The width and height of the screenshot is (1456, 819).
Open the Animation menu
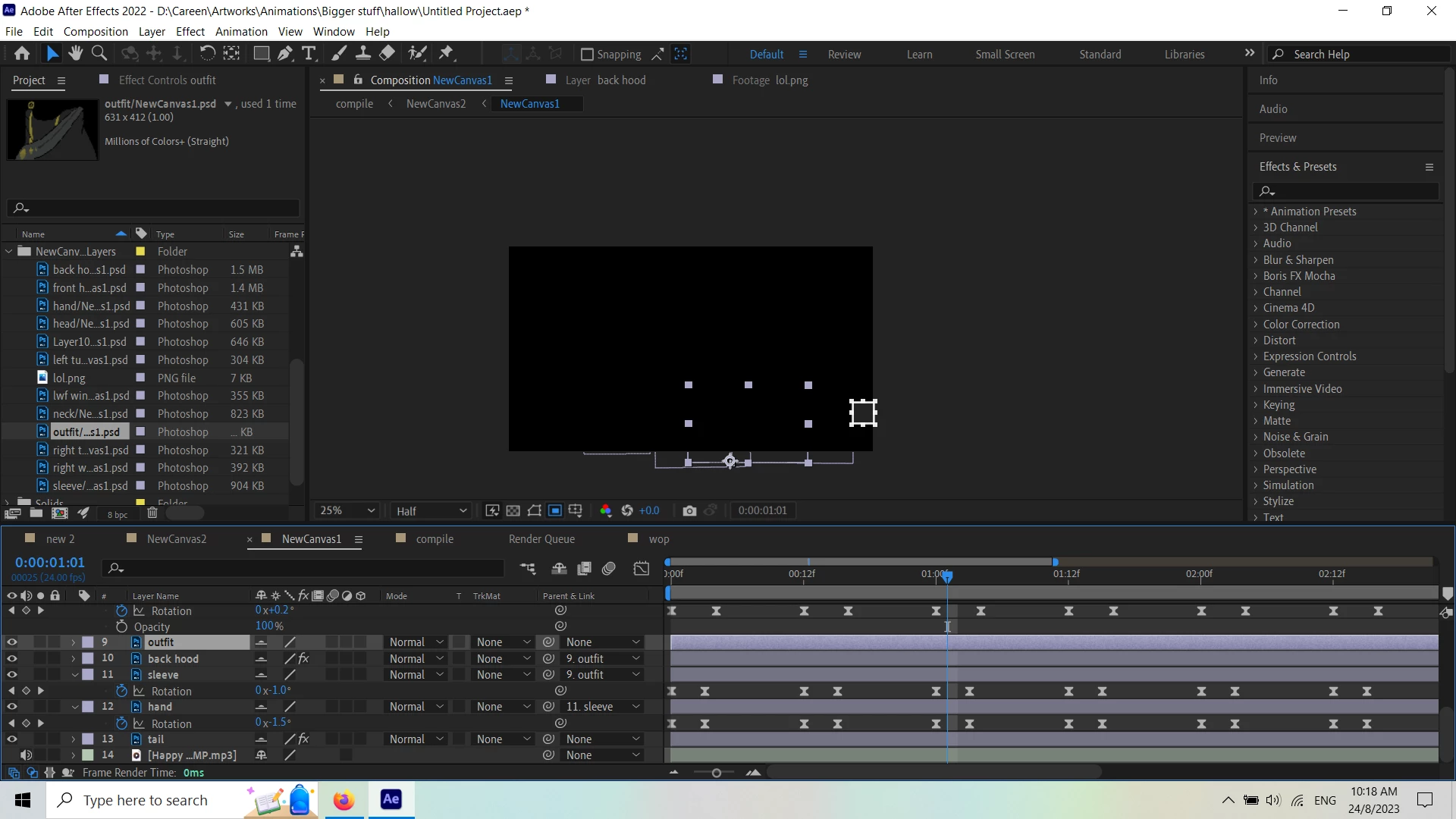pos(241,32)
